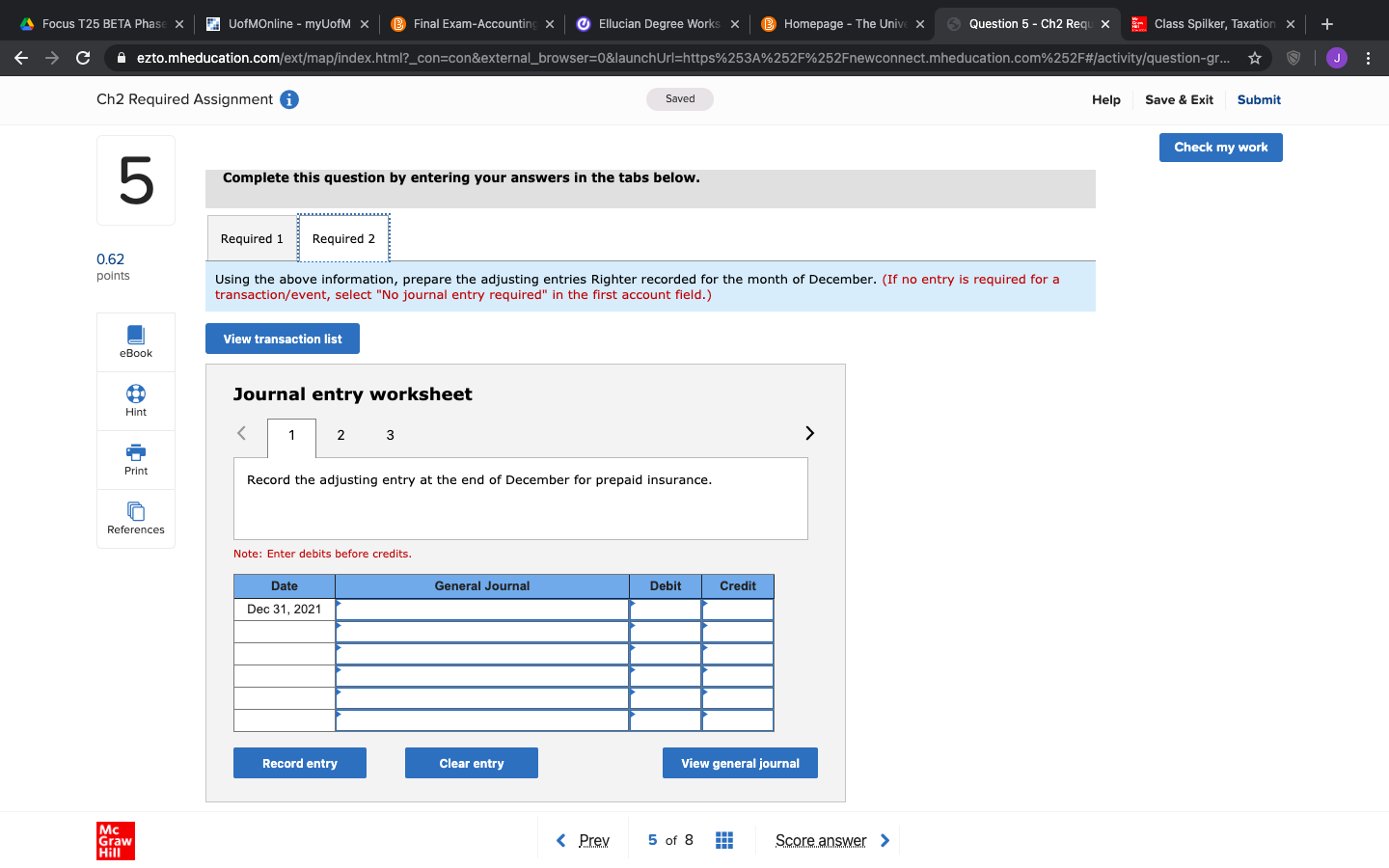The image size is (1389, 868).
Task: Open the Help link
Action: (x=1106, y=99)
